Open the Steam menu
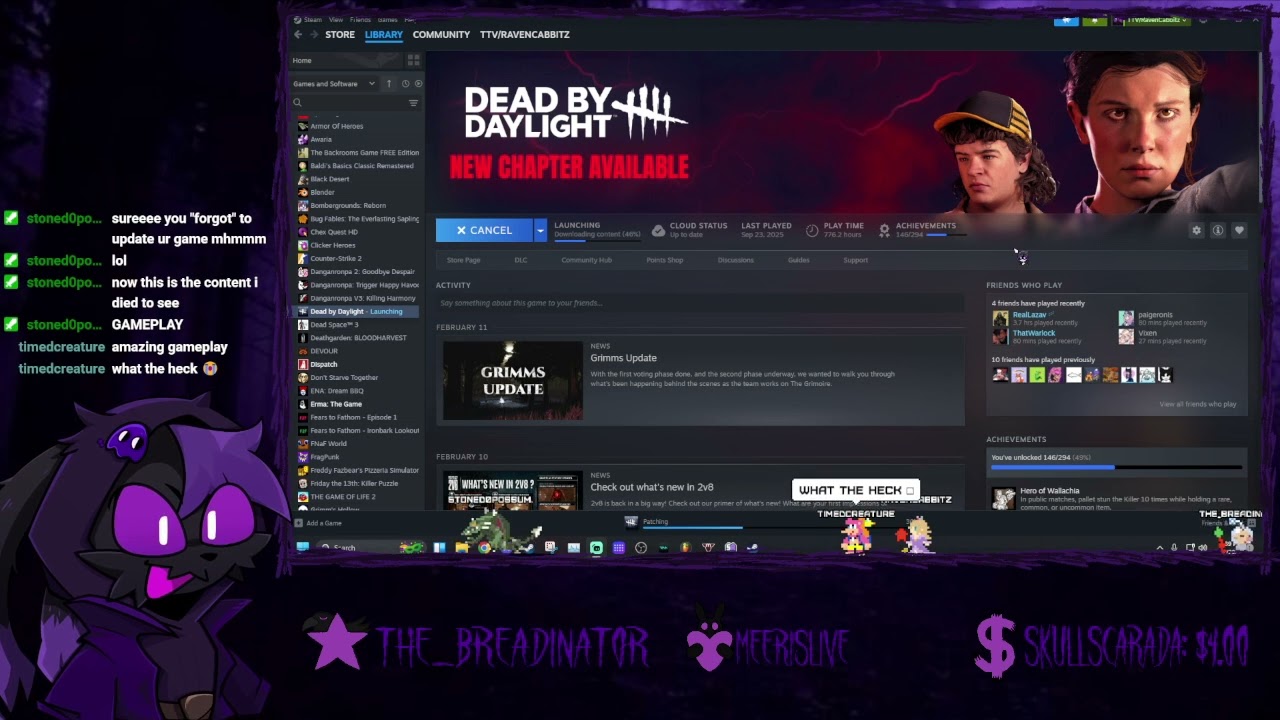1280x720 pixels. coord(312,20)
